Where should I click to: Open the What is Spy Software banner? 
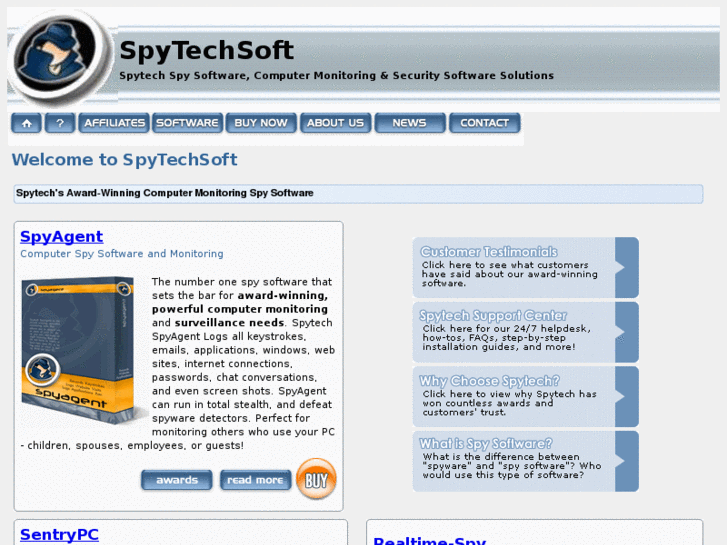[x=526, y=461]
